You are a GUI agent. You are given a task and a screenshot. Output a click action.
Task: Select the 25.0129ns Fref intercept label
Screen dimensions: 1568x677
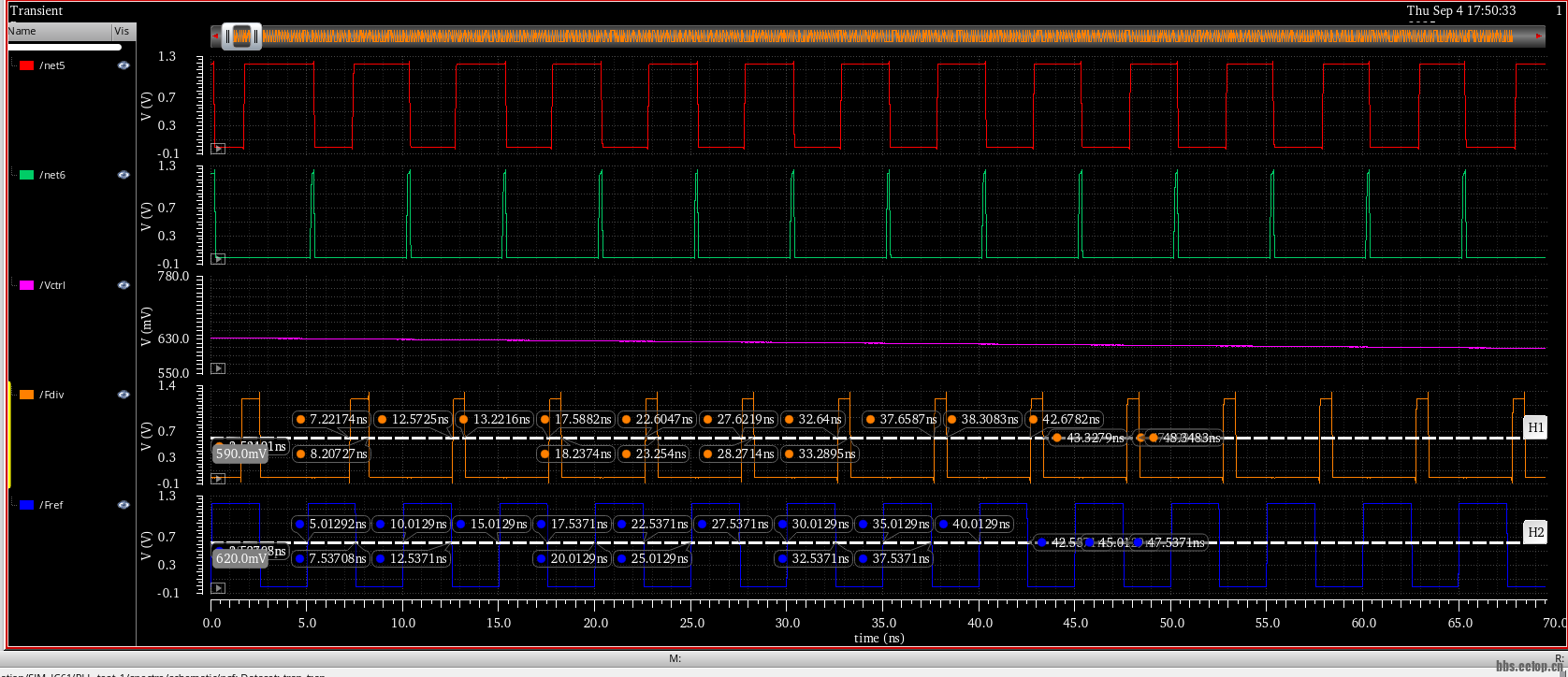click(x=652, y=558)
